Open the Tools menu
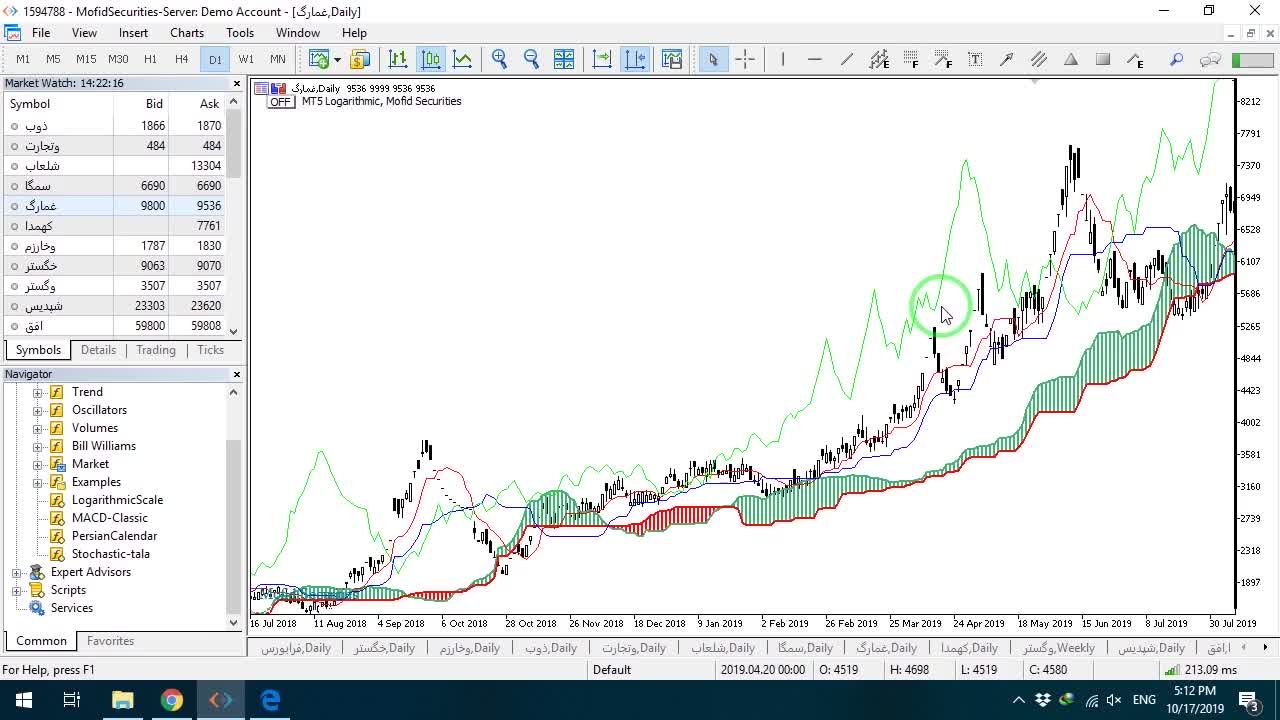Screen dimensions: 1280x720 (x=240, y=32)
